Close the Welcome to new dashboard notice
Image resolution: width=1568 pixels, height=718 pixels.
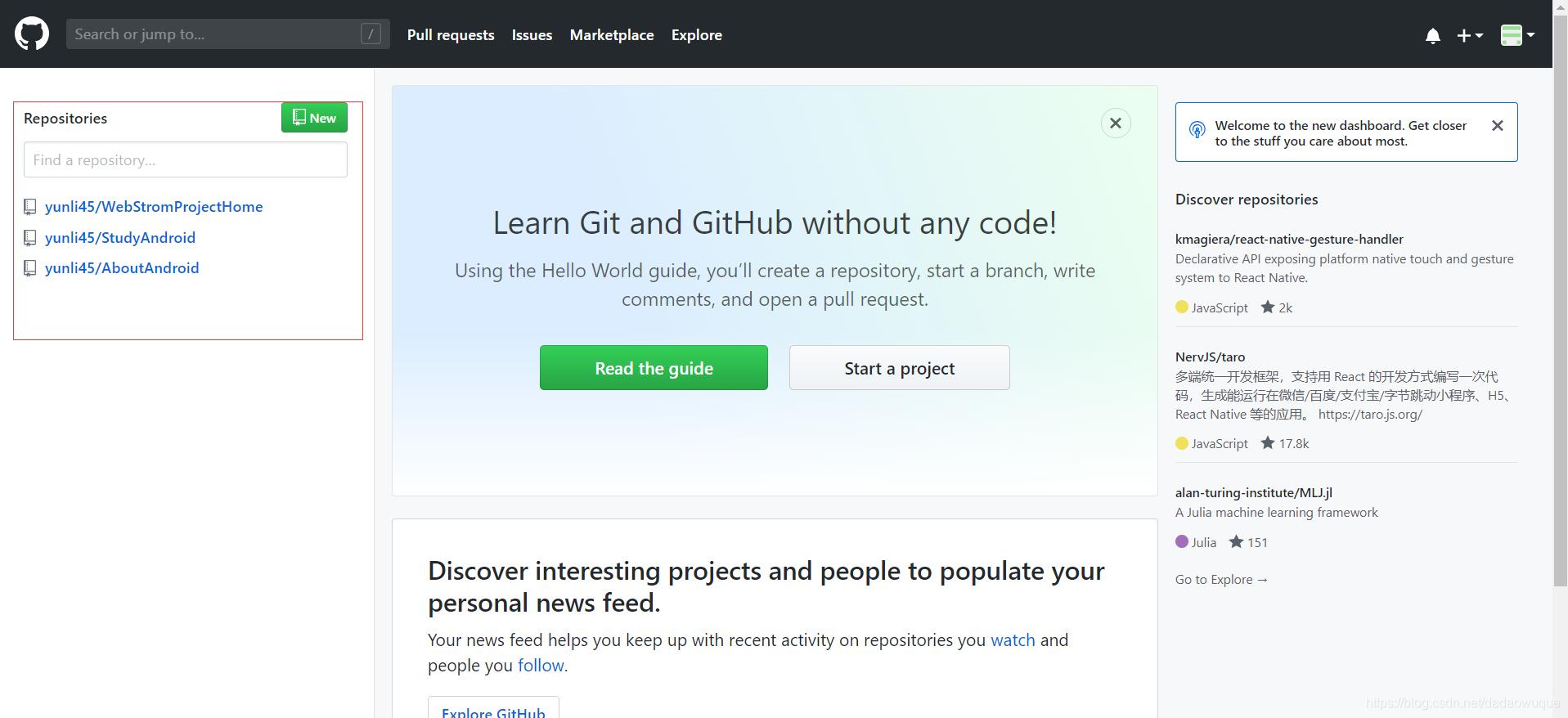click(x=1498, y=126)
